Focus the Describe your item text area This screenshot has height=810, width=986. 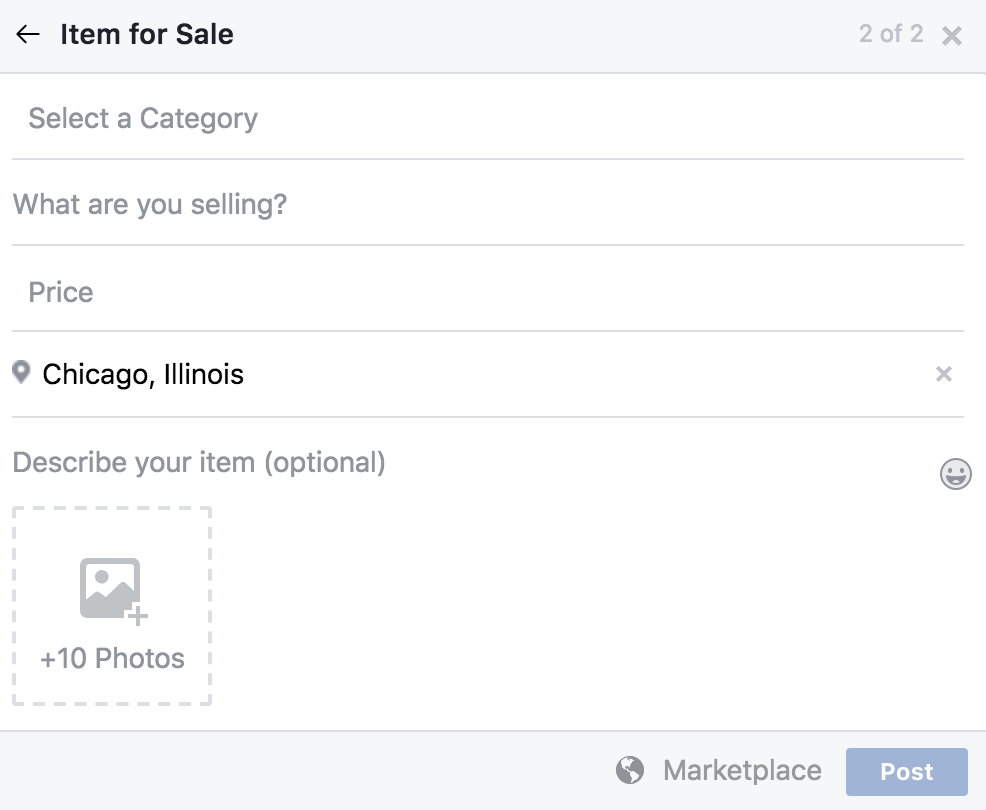(x=199, y=463)
